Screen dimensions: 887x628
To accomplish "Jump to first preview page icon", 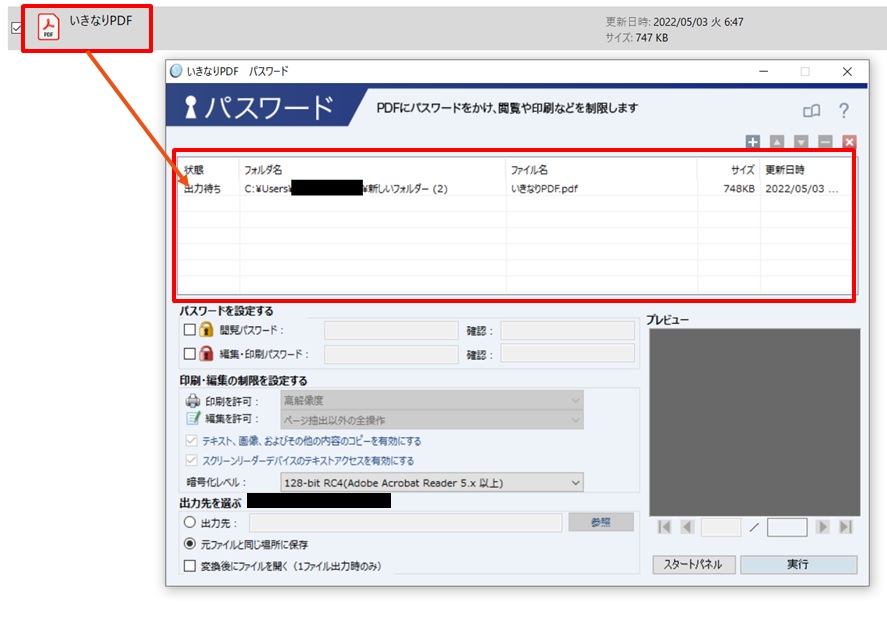I will (x=665, y=527).
